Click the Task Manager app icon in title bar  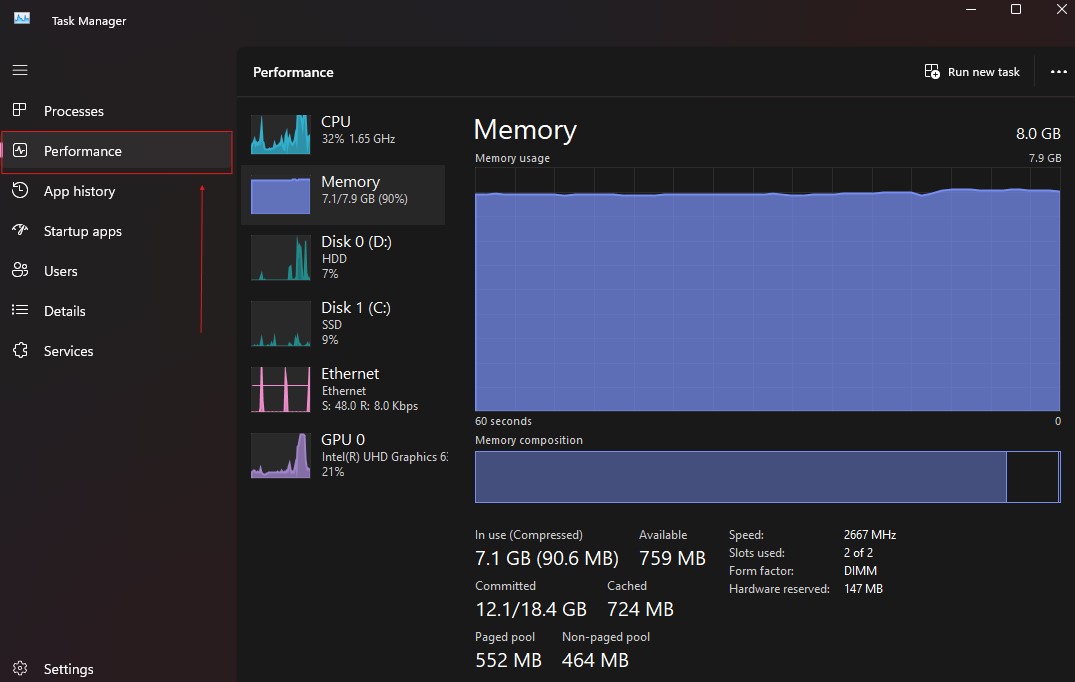(x=22, y=19)
